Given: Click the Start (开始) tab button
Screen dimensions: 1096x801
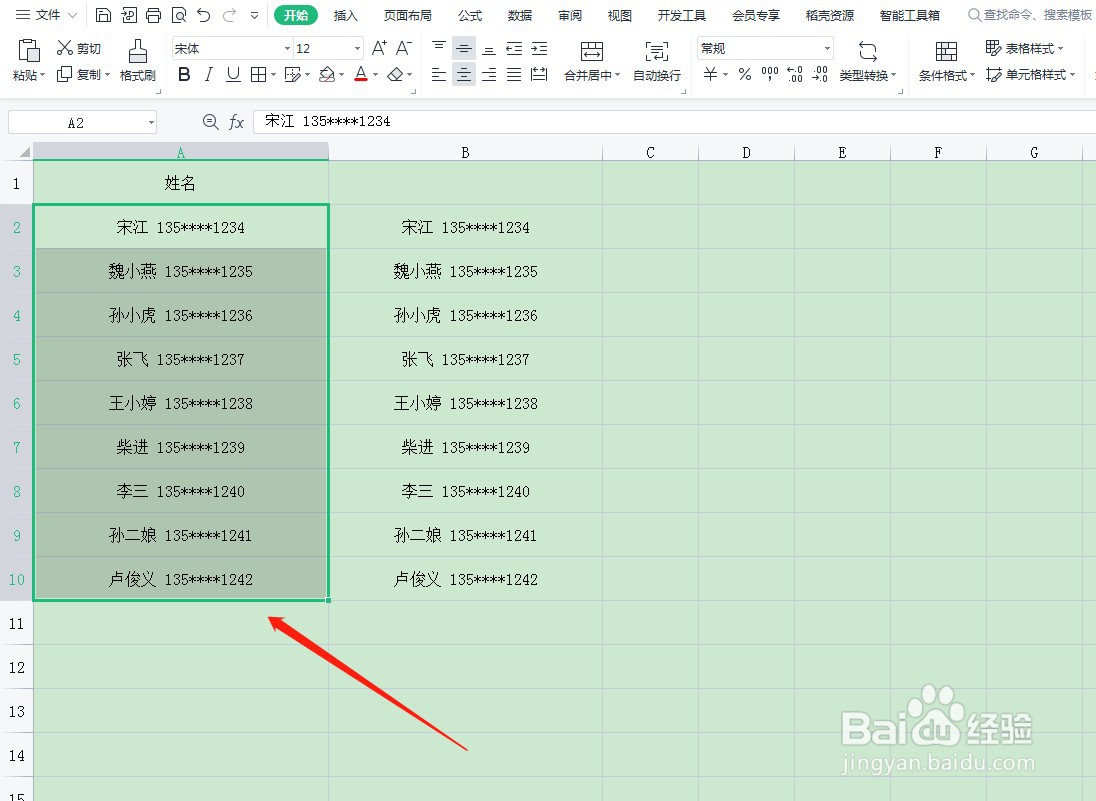Looking at the screenshot, I should 296,15.
